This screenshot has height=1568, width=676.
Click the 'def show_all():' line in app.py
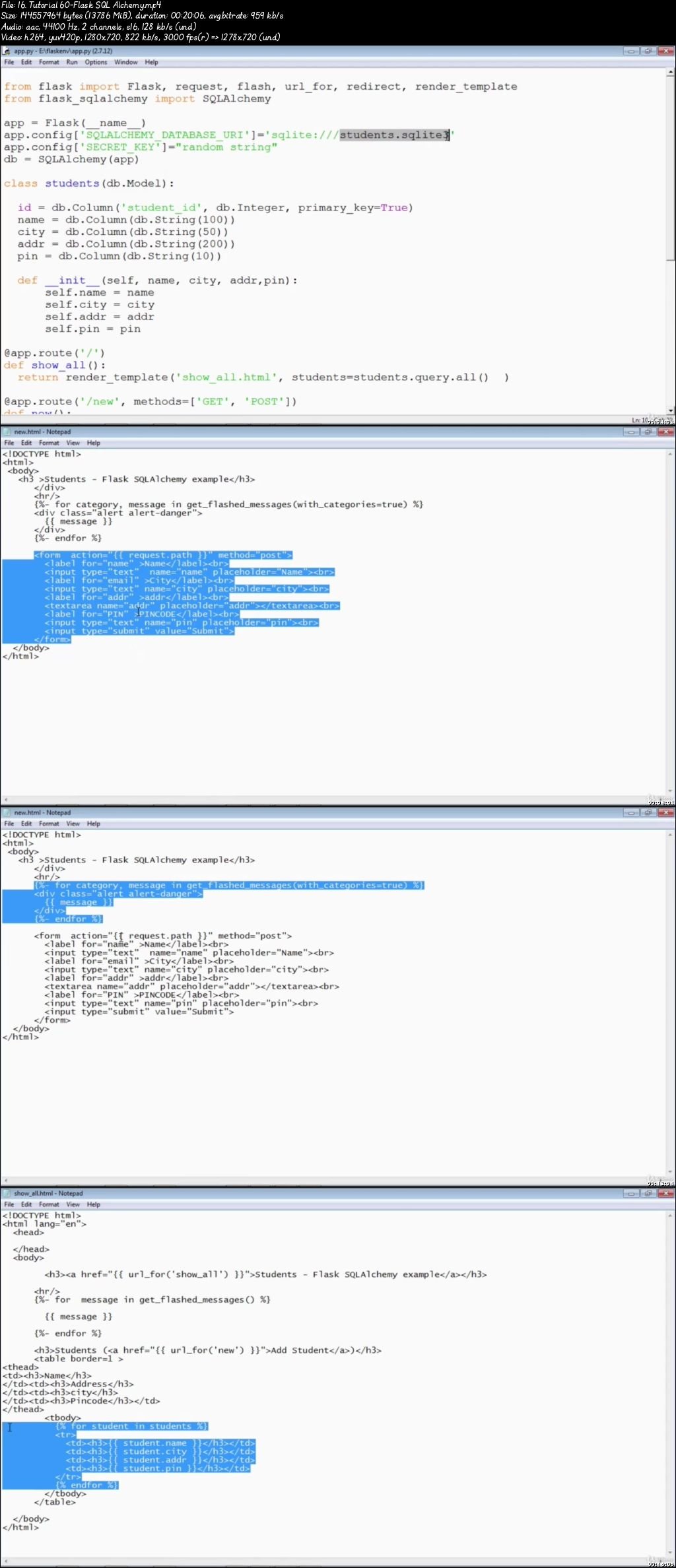(55, 365)
